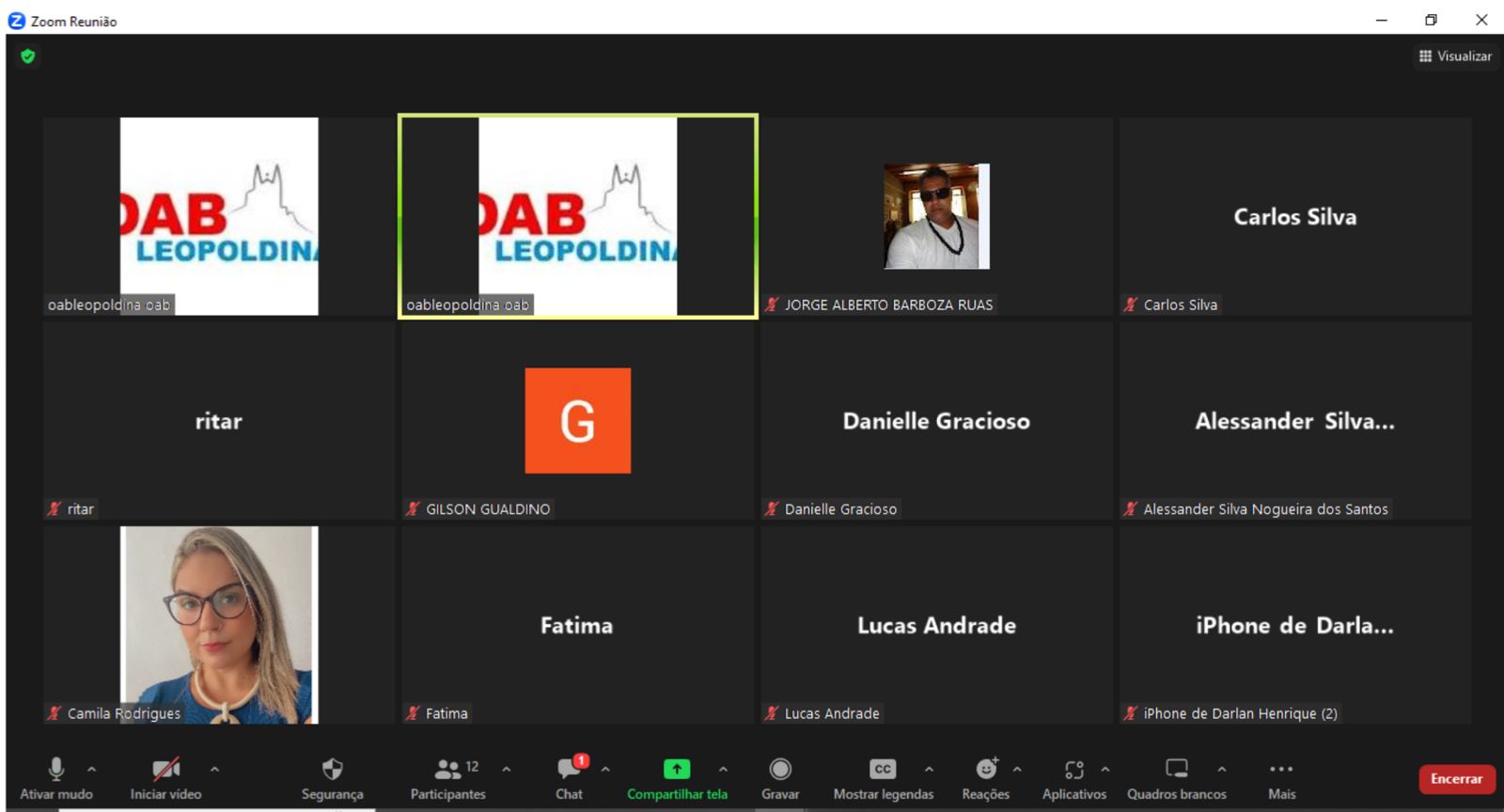The image size is (1504, 812).
Task: Expand arrow next to Aplicativos
Action: [x=1104, y=769]
